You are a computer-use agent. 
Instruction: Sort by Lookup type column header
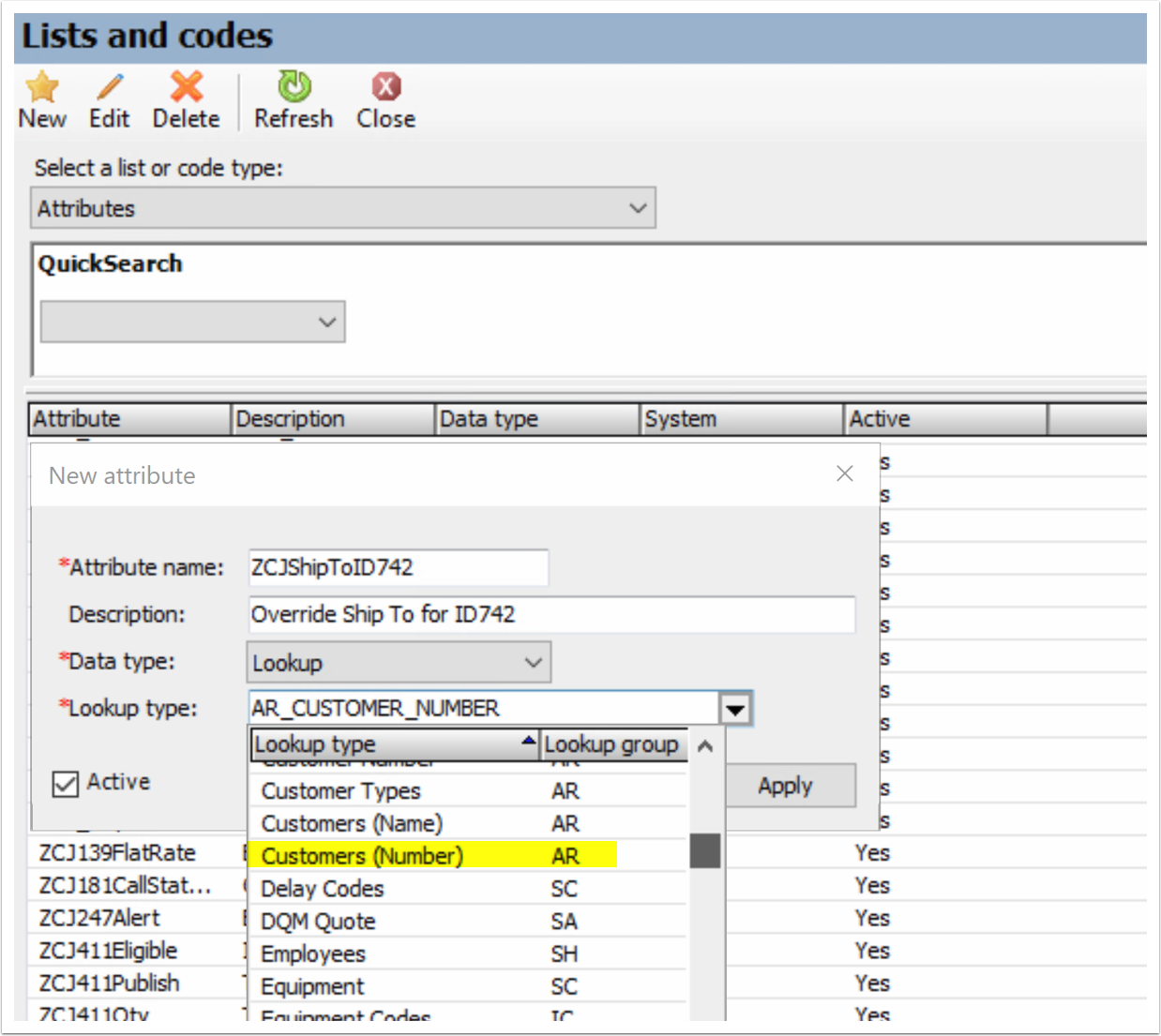click(x=396, y=744)
